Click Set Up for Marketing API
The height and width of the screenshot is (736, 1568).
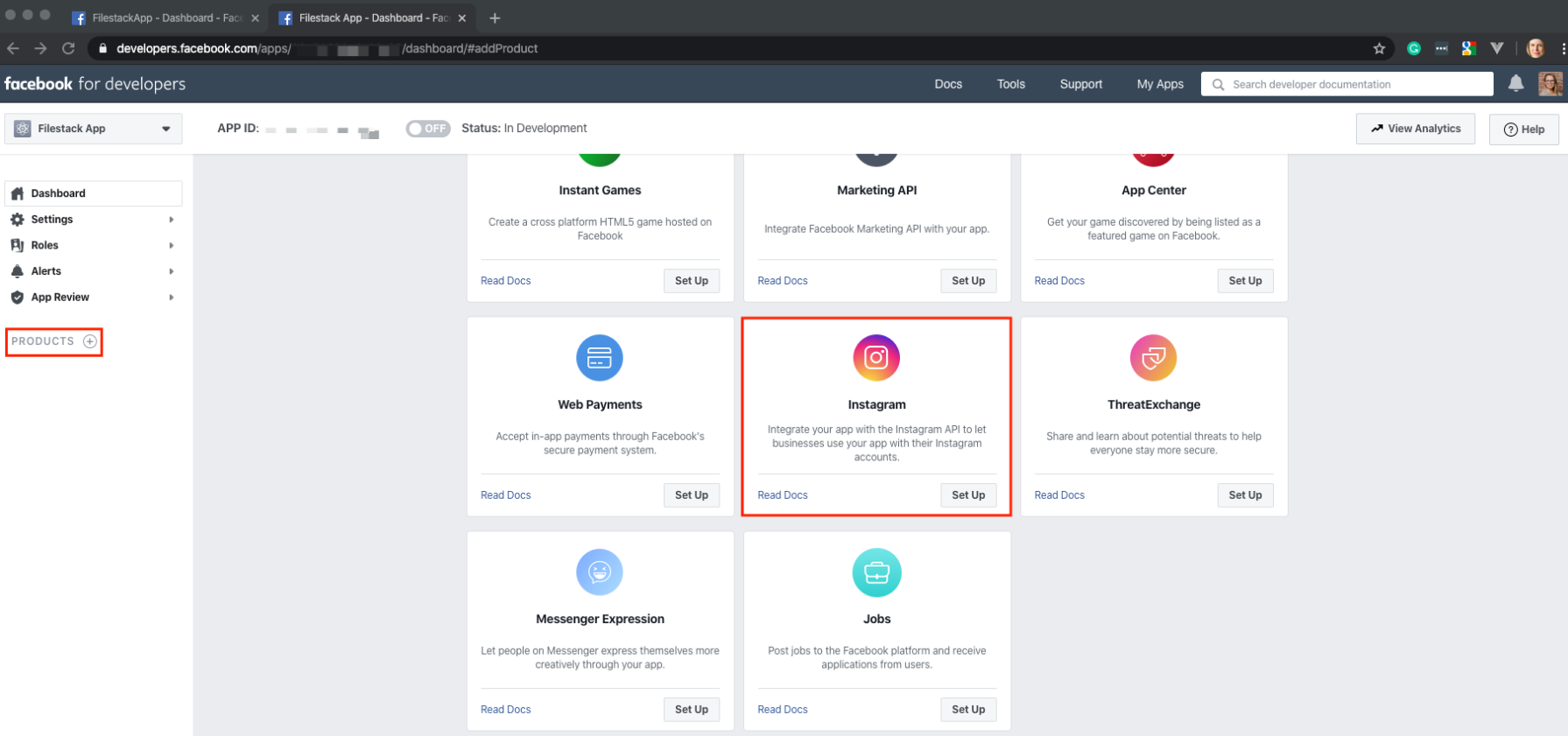point(968,281)
